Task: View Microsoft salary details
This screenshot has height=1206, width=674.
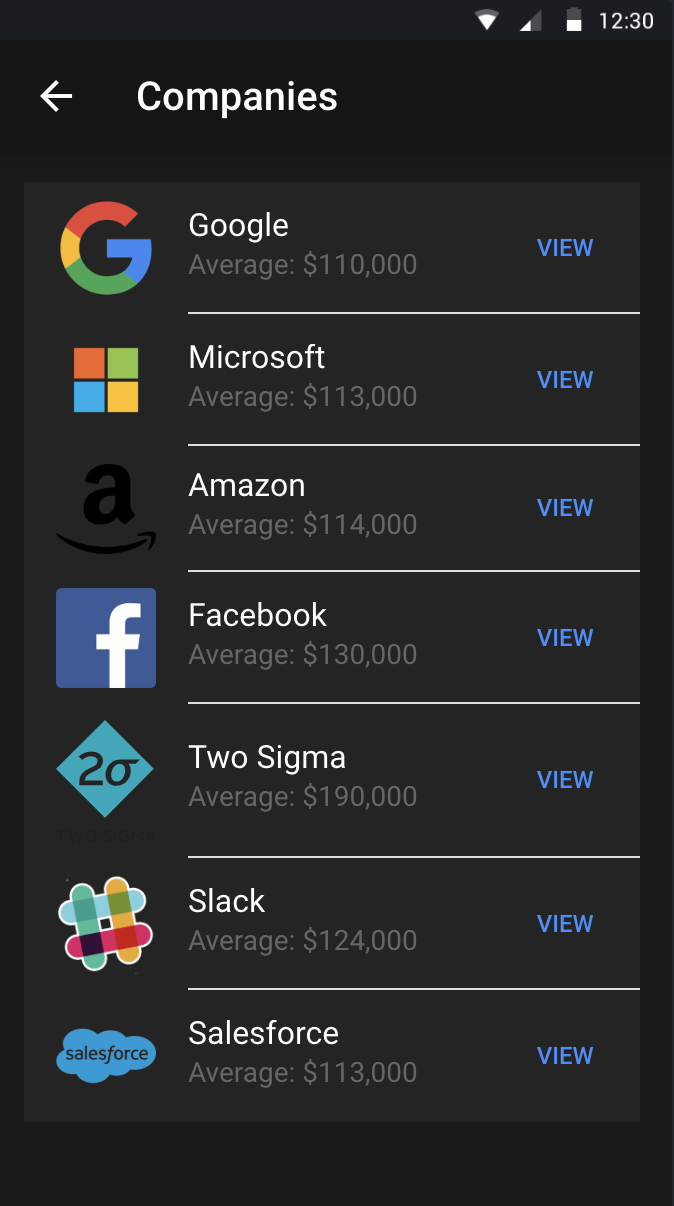Action: pos(565,380)
